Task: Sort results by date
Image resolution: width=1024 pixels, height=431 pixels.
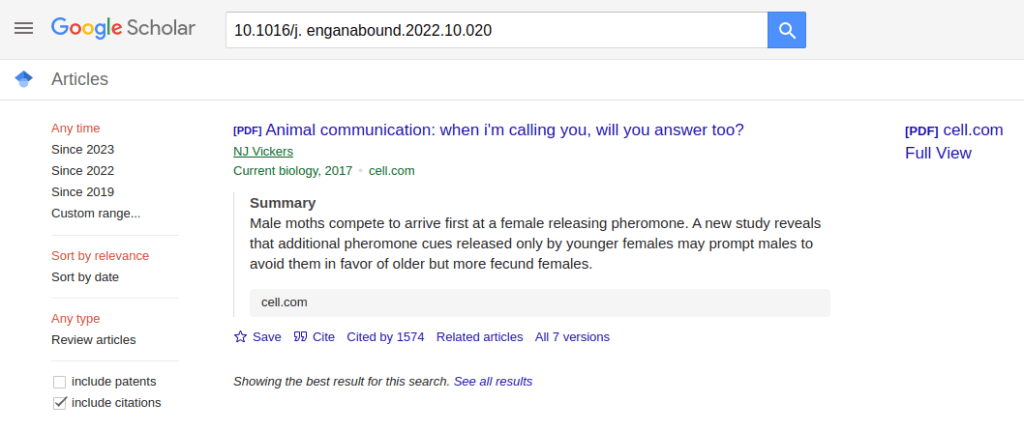Action: click(85, 277)
